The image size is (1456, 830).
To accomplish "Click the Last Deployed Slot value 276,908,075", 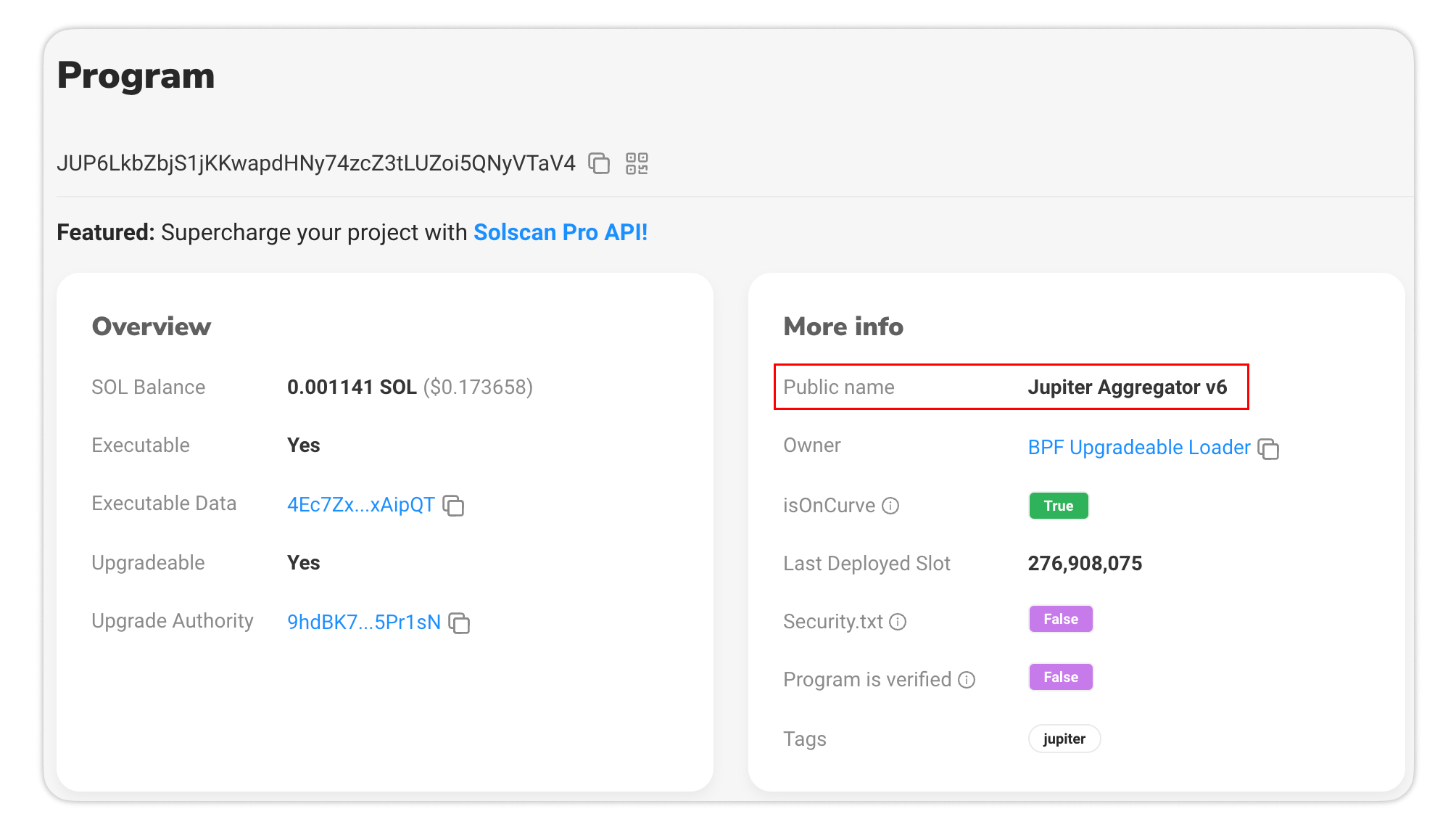I will click(x=1085, y=564).
